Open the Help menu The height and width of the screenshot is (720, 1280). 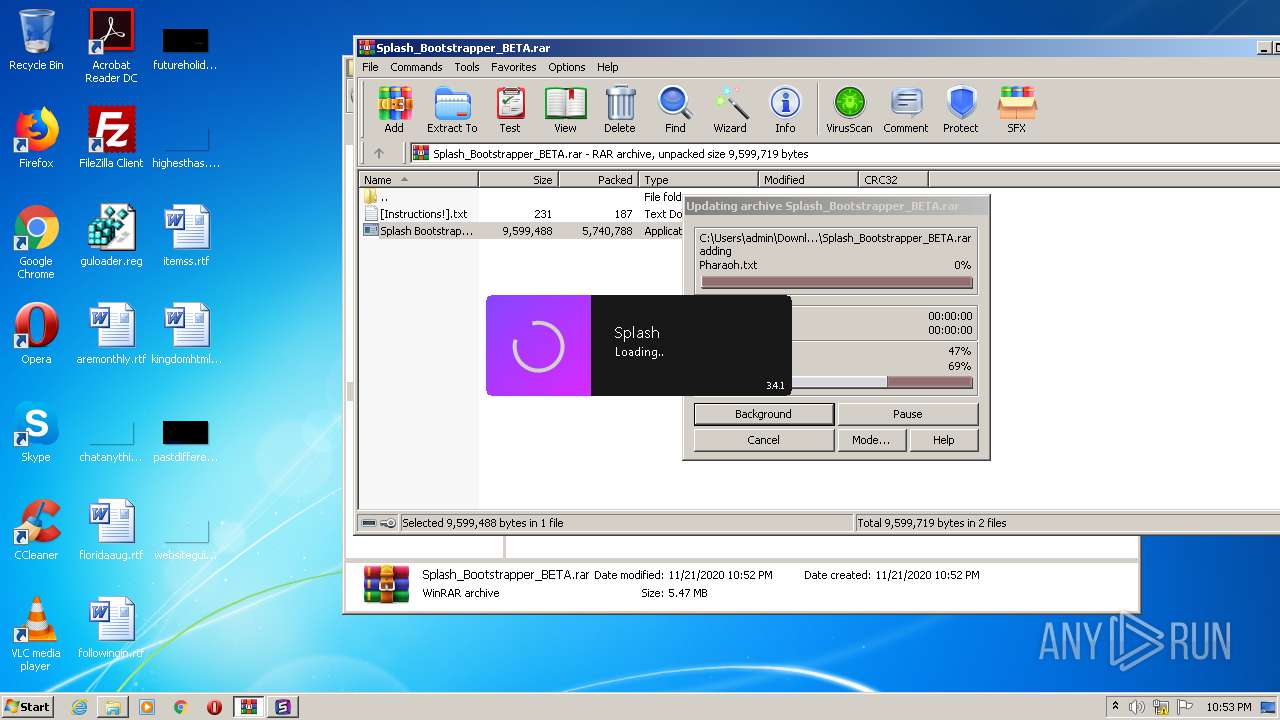pyautogui.click(x=608, y=67)
